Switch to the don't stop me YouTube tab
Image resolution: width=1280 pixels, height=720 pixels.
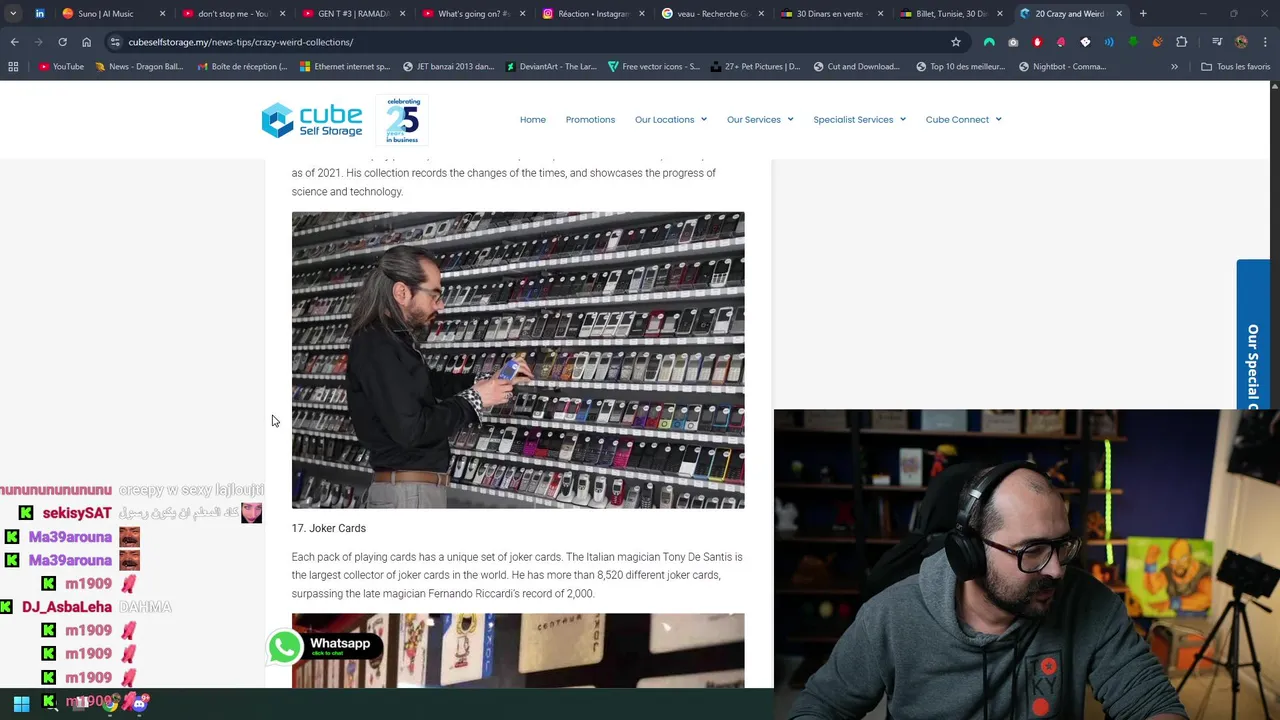coord(232,14)
